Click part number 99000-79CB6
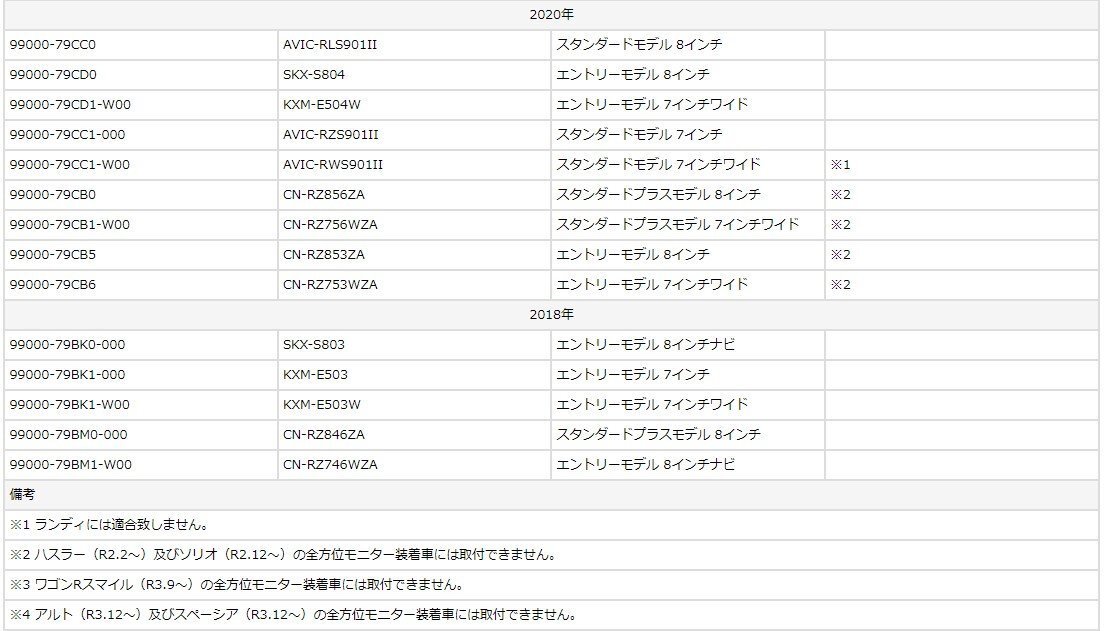 tap(53, 285)
